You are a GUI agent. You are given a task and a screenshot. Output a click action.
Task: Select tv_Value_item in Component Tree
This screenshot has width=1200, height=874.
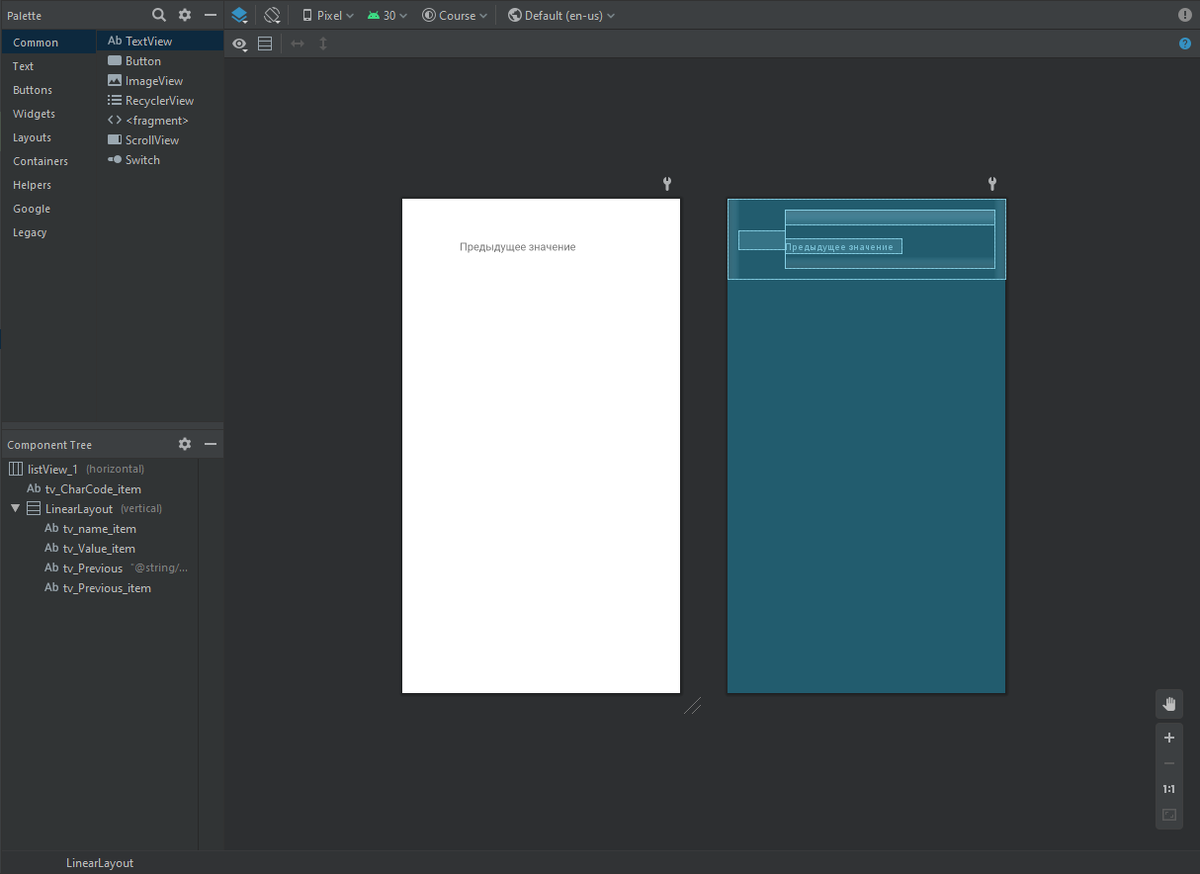[x=99, y=549]
